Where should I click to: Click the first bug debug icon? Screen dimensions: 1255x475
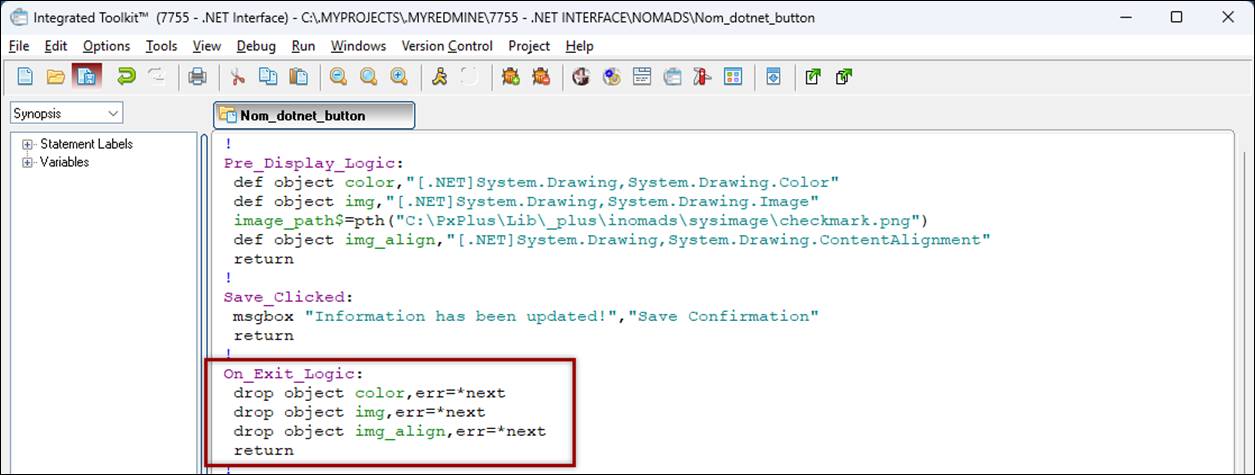(x=511, y=76)
